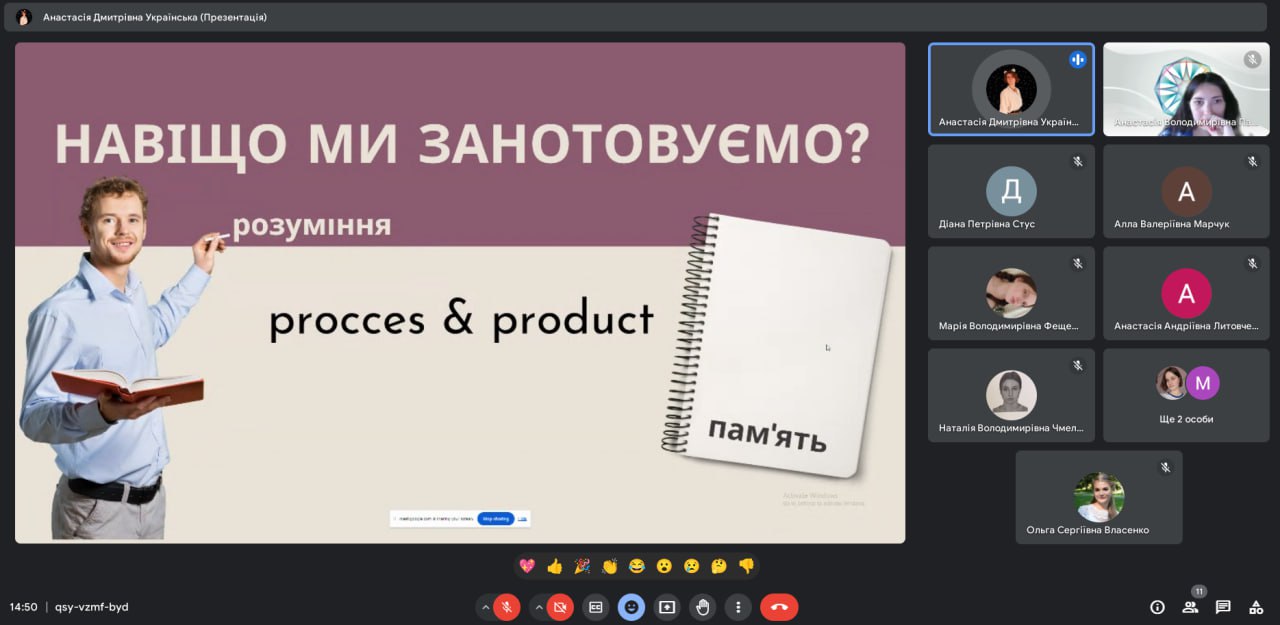1280x625 pixels.
Task: Select Анастасія Андріївна Литовченко participant tile
Action: pos(1186,293)
